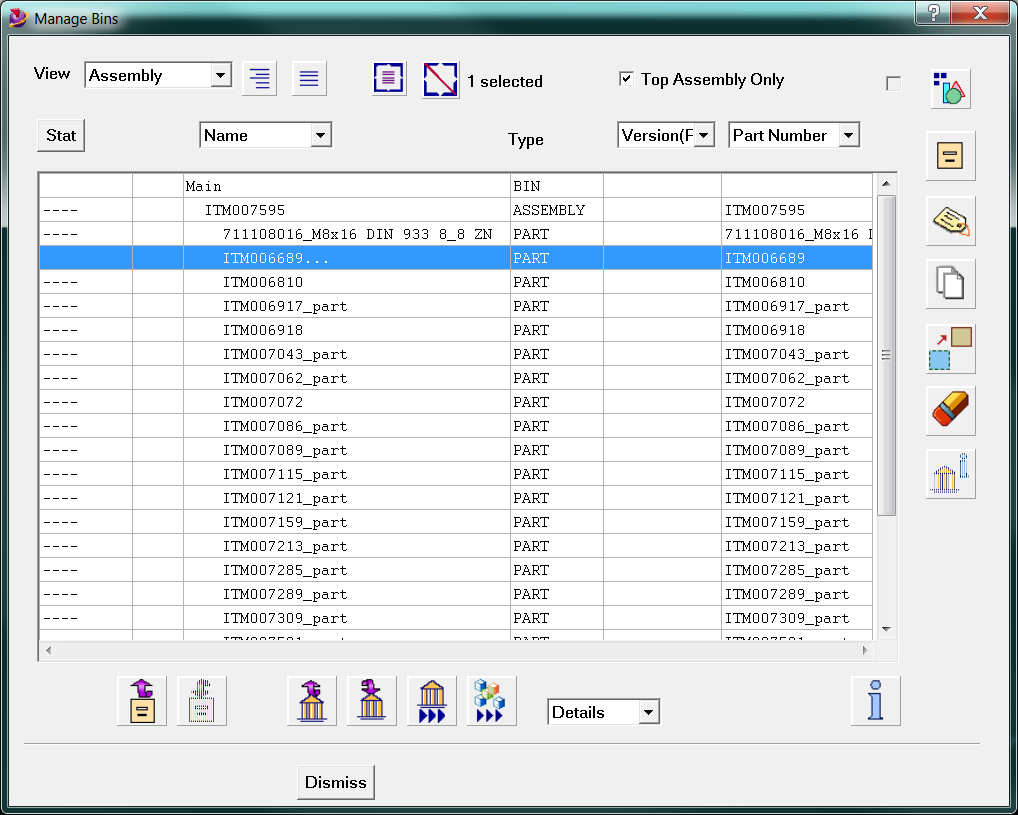
Task: Select the ITM007595 assembly row
Action: [456, 210]
